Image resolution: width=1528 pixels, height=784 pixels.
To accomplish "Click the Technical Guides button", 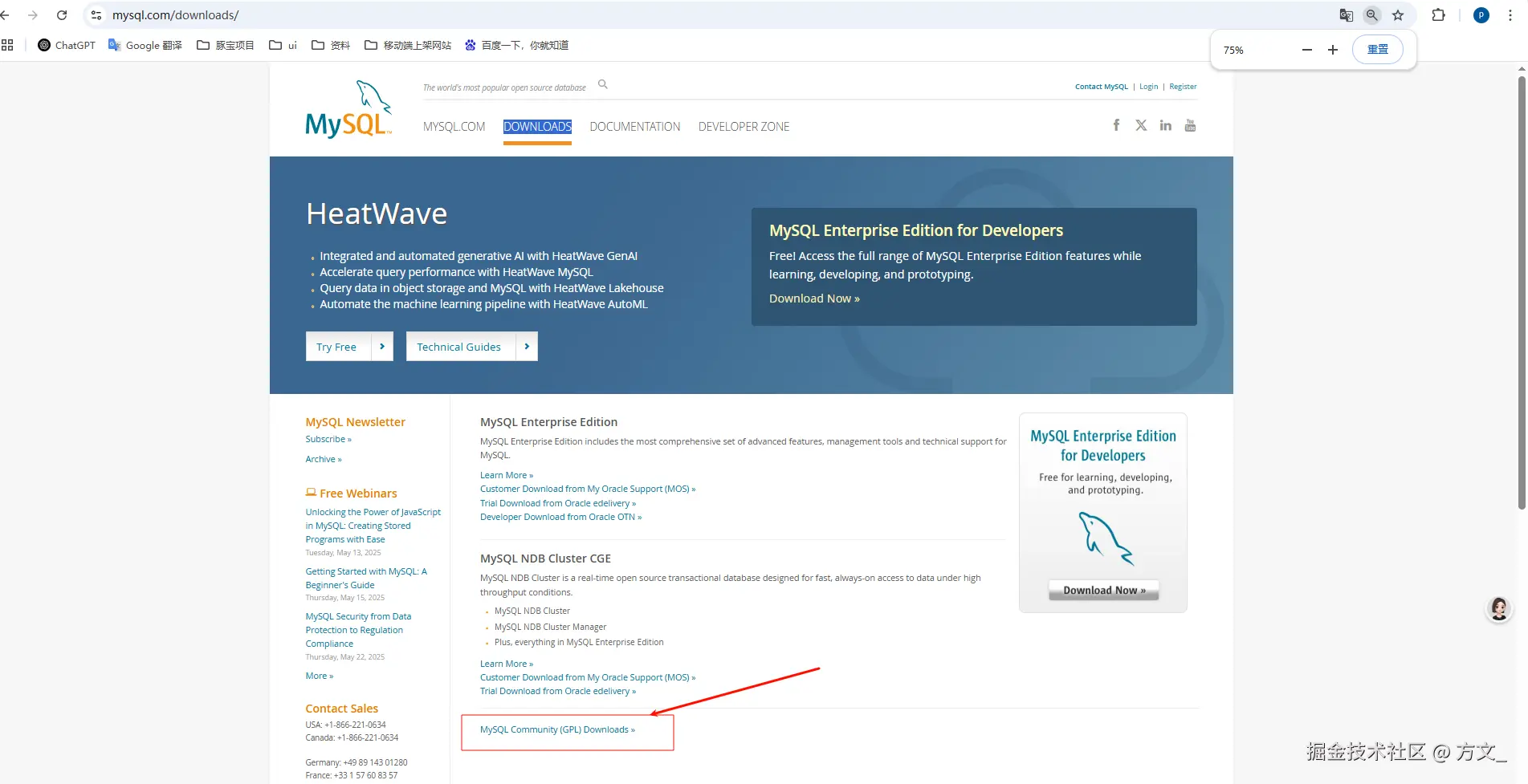I will pyautogui.click(x=472, y=347).
